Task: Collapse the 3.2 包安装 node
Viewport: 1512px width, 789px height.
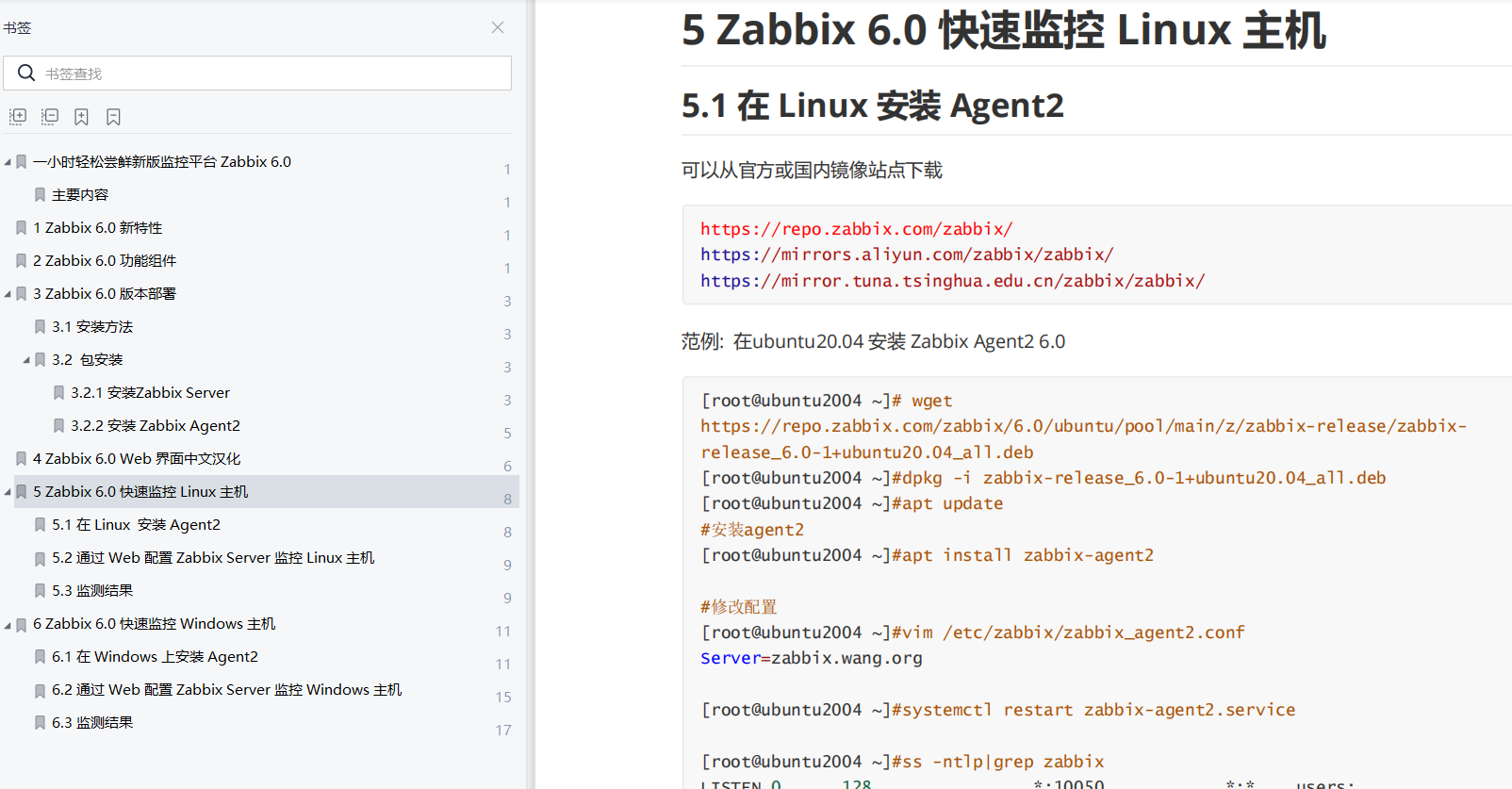Action: 26,360
